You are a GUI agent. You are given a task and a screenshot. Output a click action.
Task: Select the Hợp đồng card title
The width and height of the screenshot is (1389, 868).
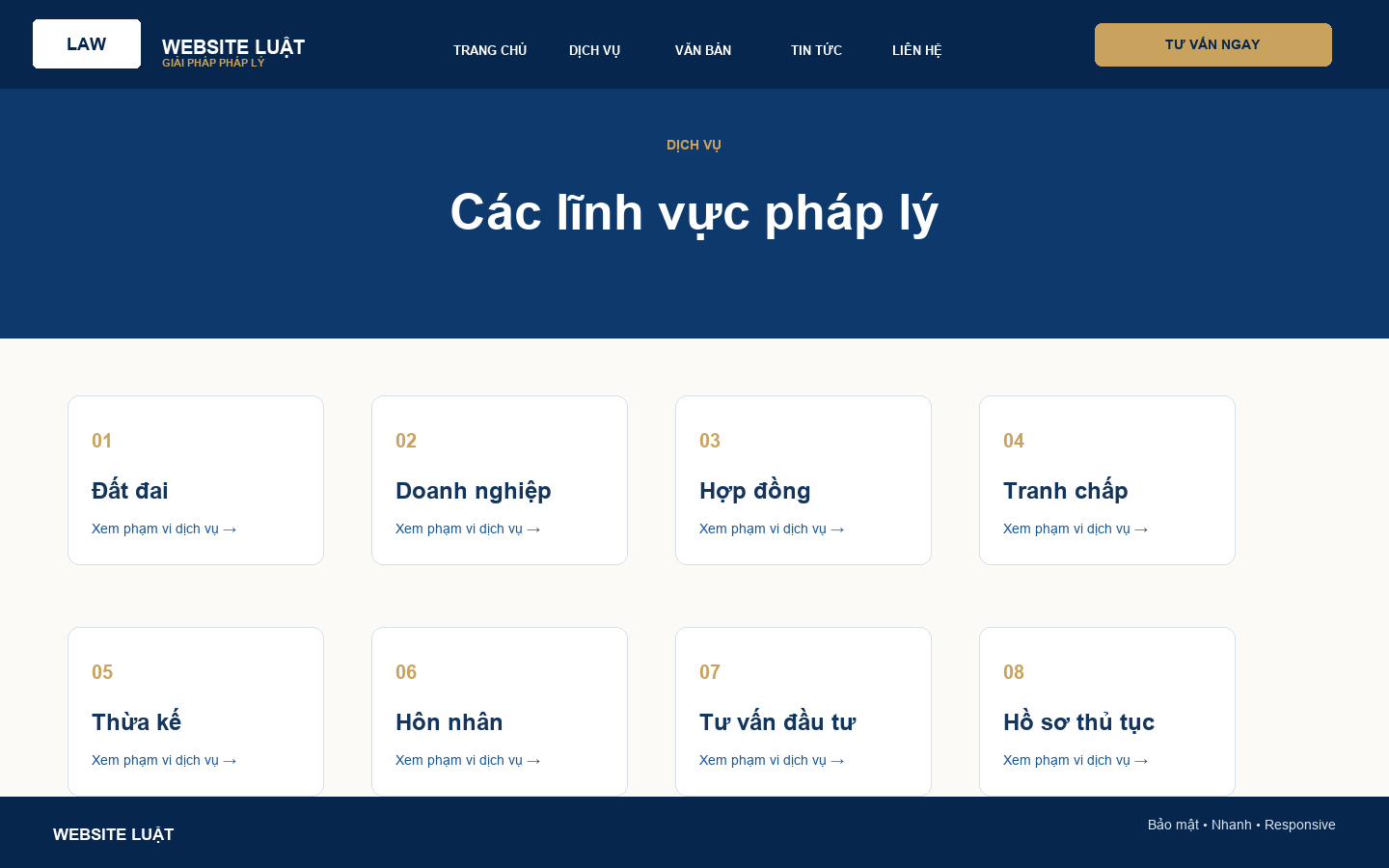pyautogui.click(x=754, y=491)
